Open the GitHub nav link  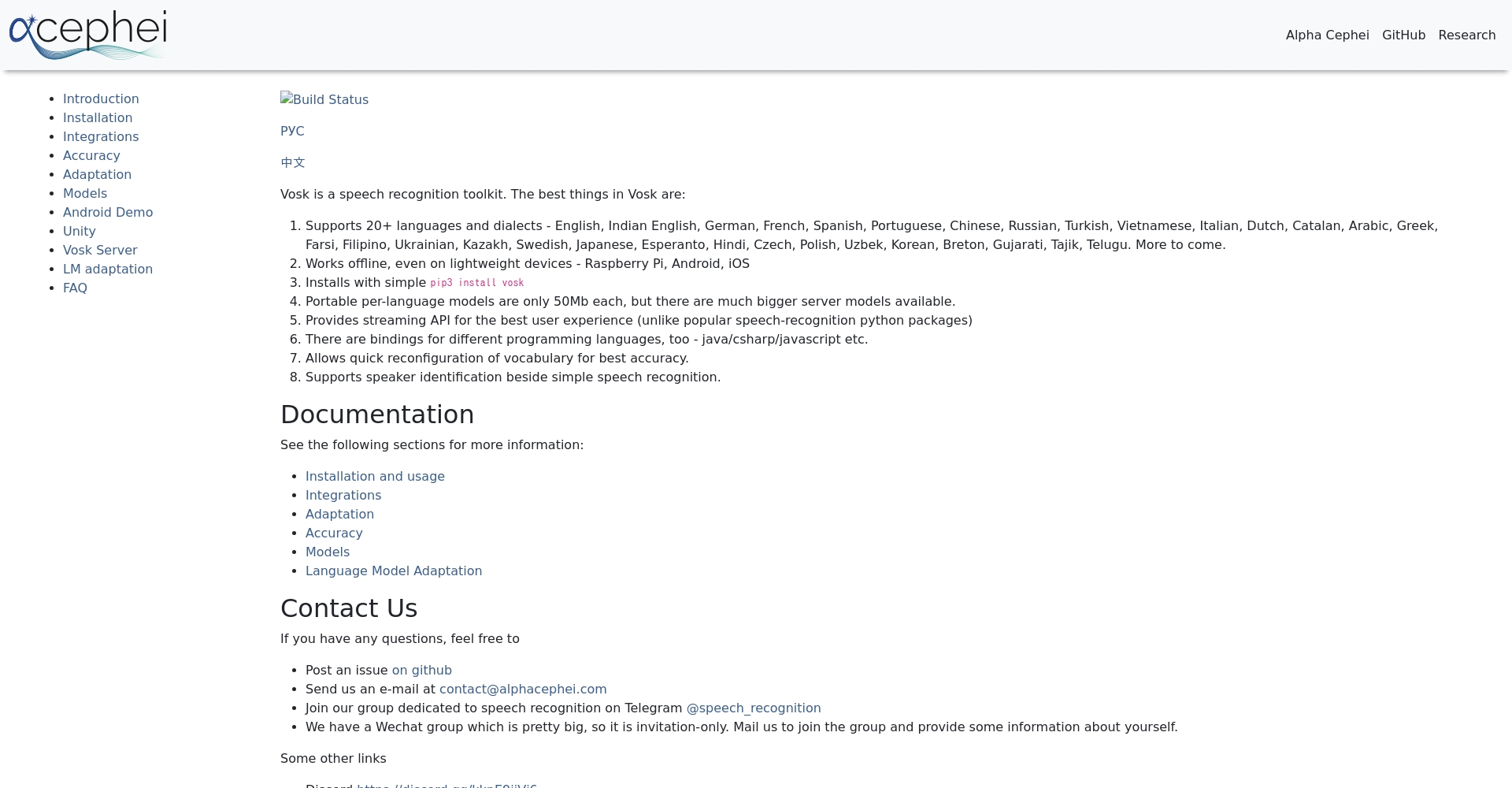tap(1403, 35)
